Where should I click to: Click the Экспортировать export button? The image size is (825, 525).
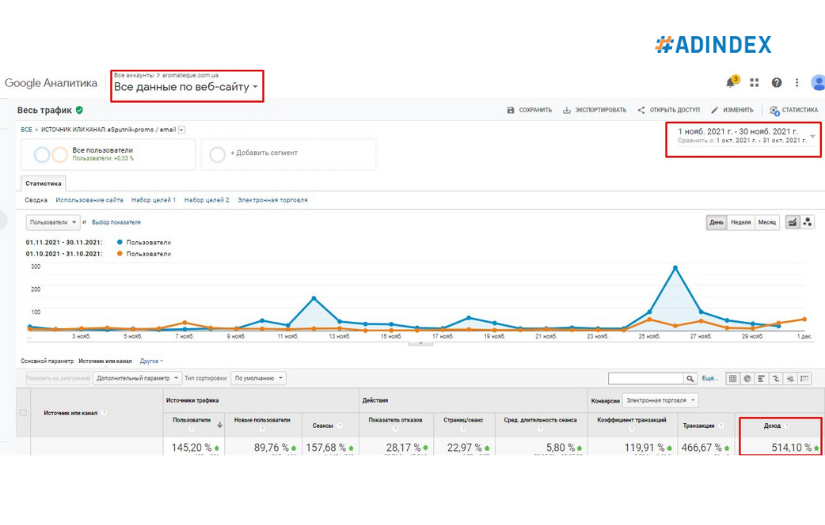click(x=595, y=110)
